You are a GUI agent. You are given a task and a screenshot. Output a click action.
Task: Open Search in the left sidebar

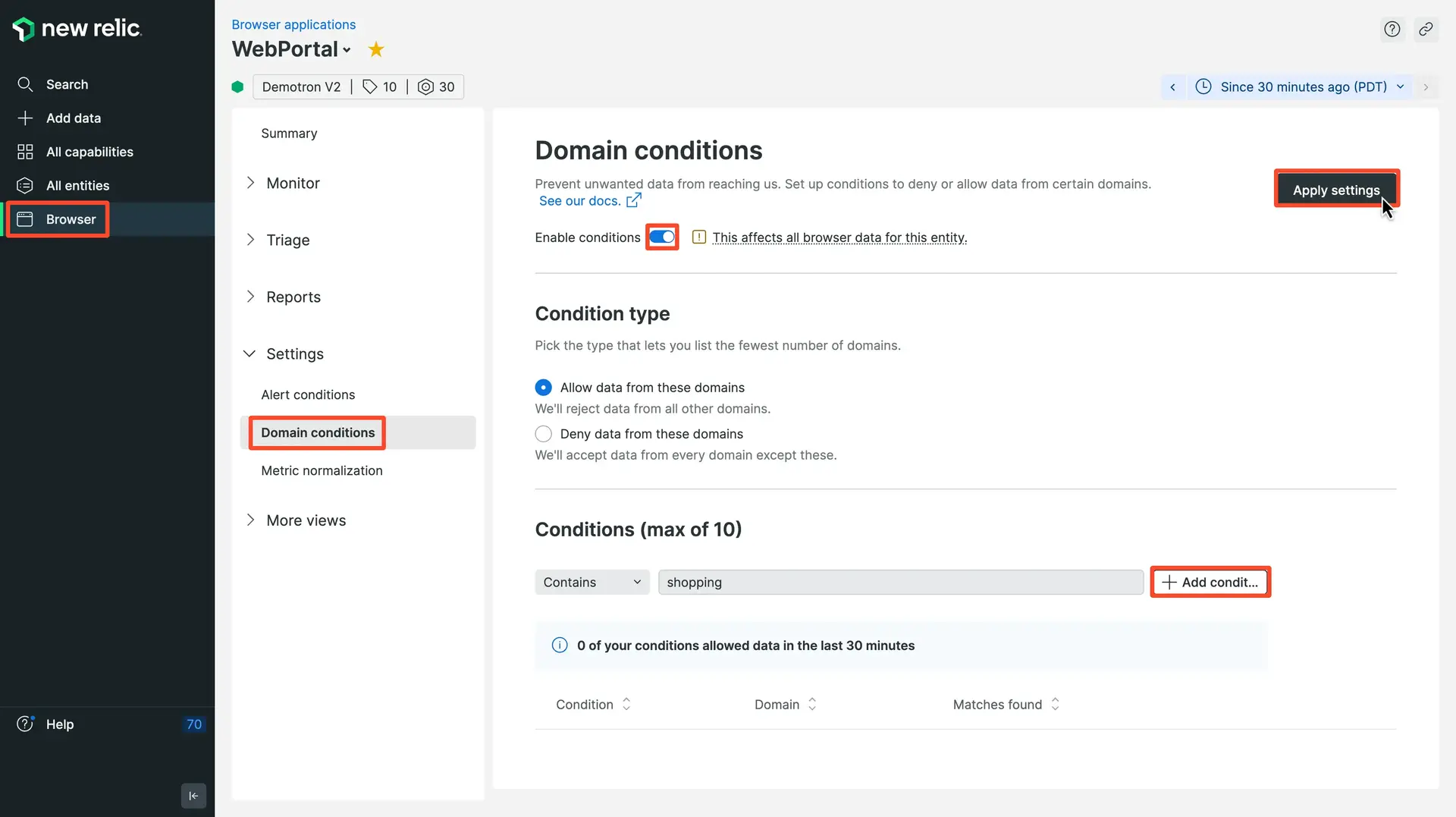click(x=67, y=84)
